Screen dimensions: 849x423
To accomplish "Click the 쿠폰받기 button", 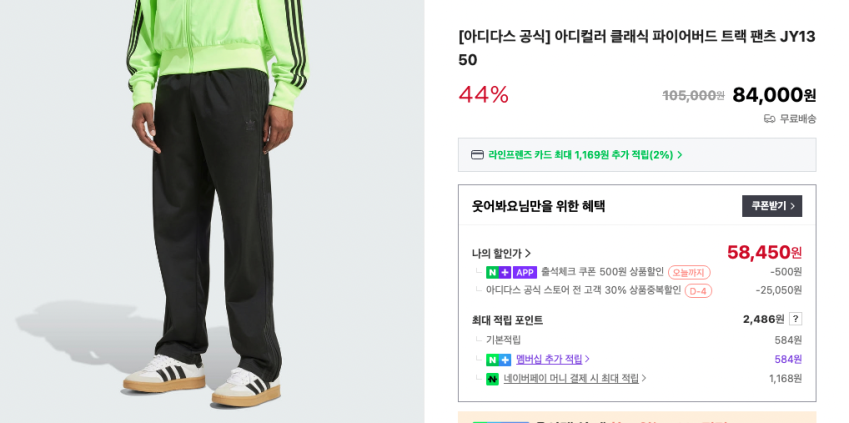I will 772,206.
